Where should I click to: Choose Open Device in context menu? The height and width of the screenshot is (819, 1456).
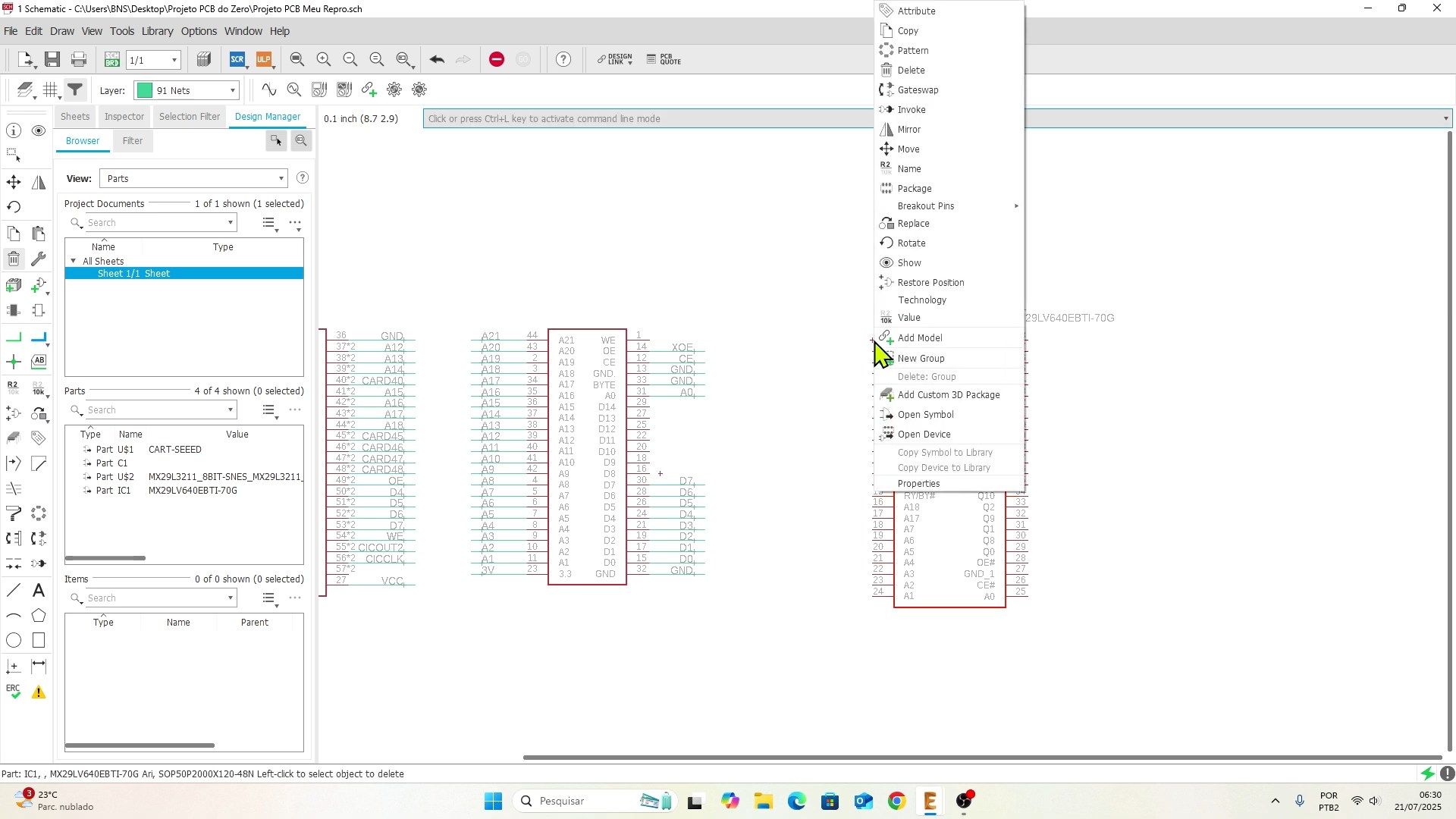click(x=949, y=435)
